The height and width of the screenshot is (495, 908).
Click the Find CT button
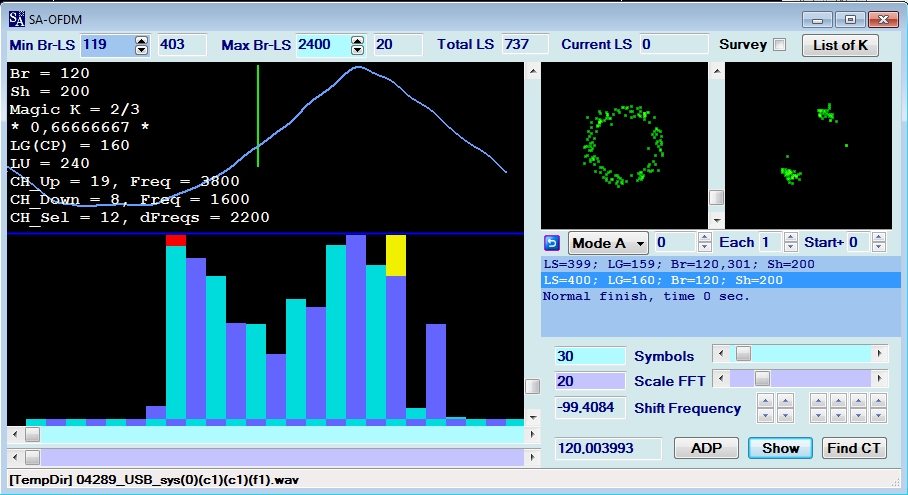pos(854,448)
